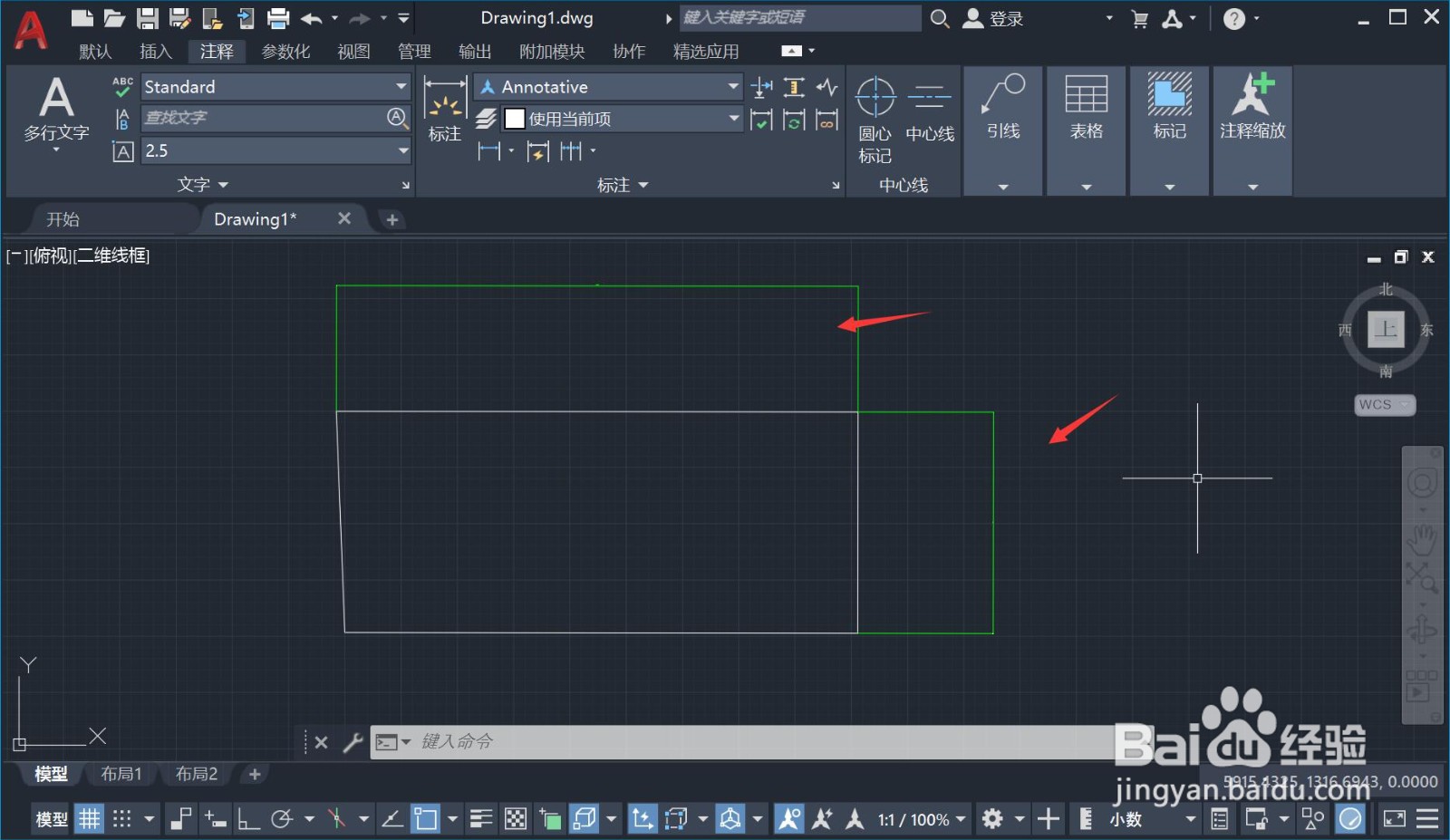Image resolution: width=1450 pixels, height=840 pixels.
Task: Add new drawing tab with plus
Action: [391, 219]
